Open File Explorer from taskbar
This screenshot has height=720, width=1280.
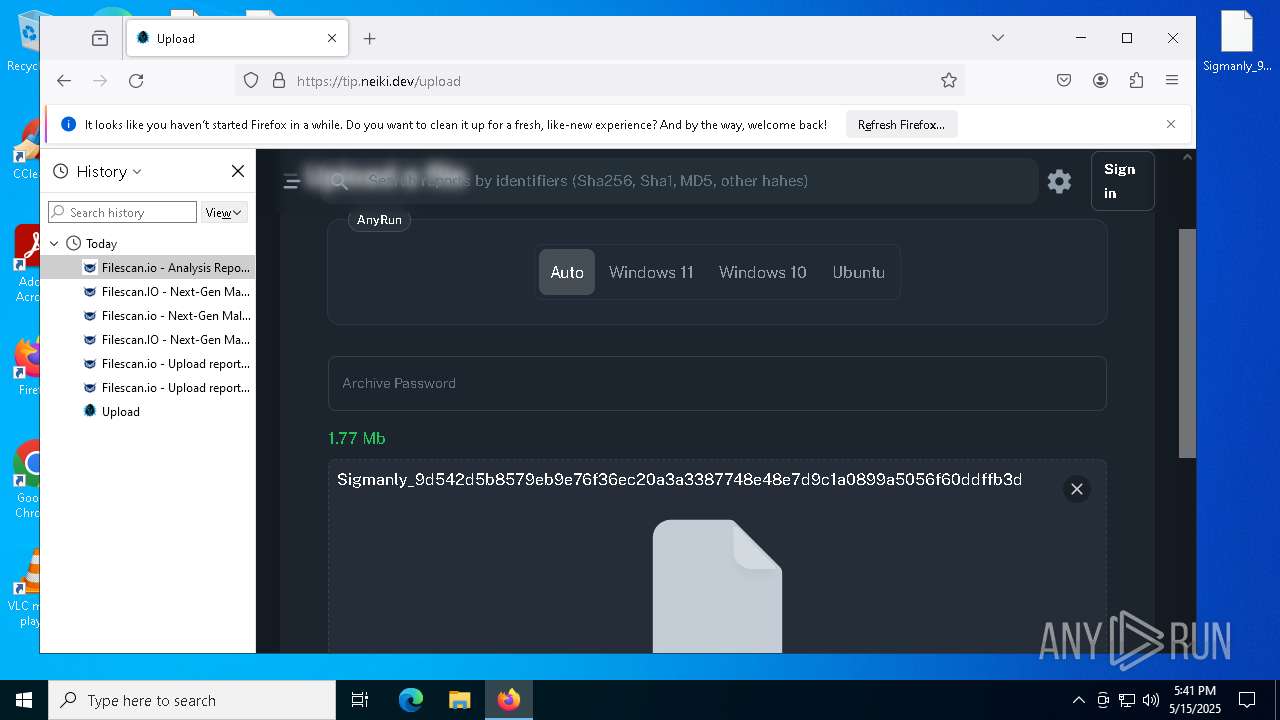459,700
